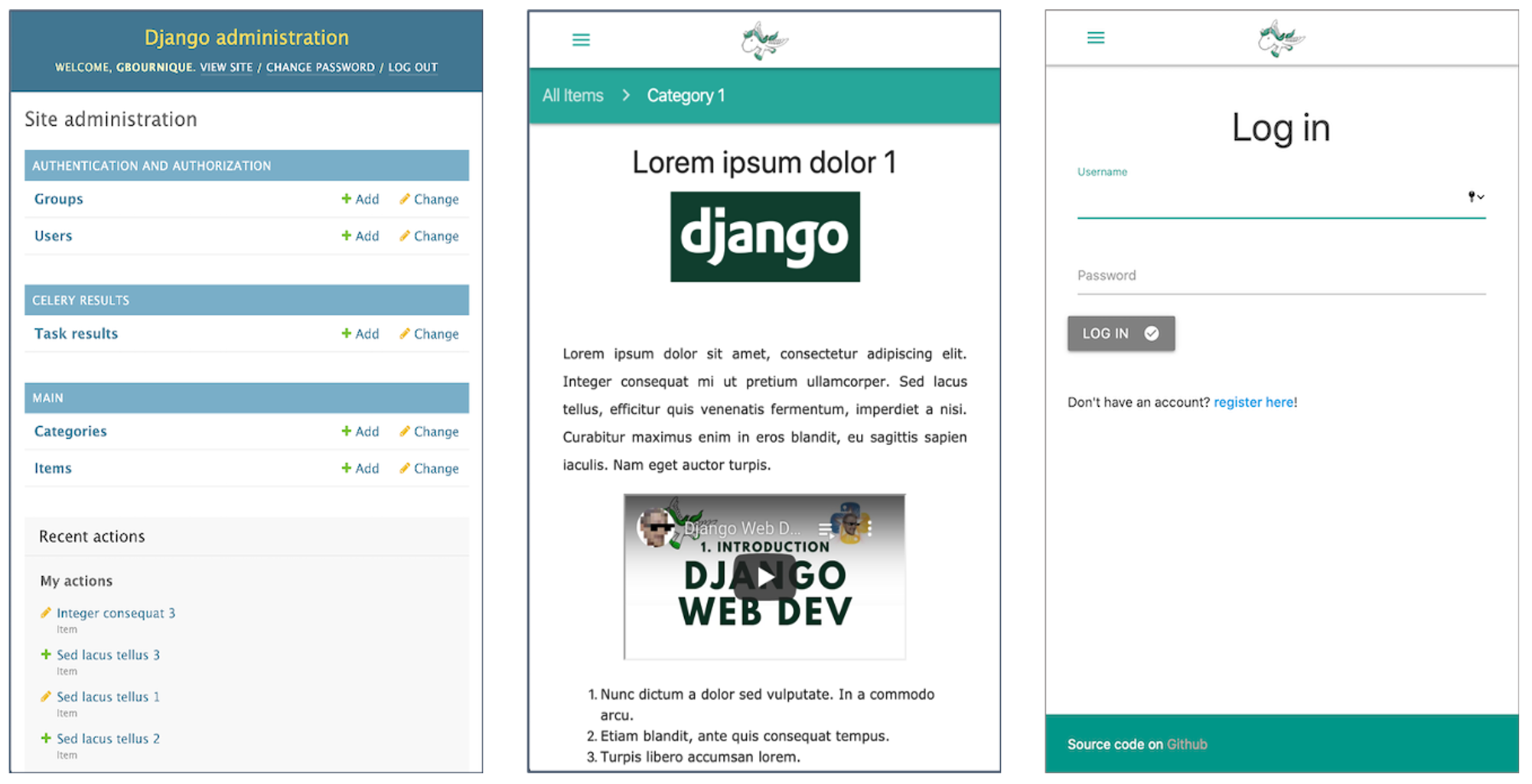This screenshot has height=784, width=1532.
Task: Click the LOG IN button
Action: (x=1121, y=333)
